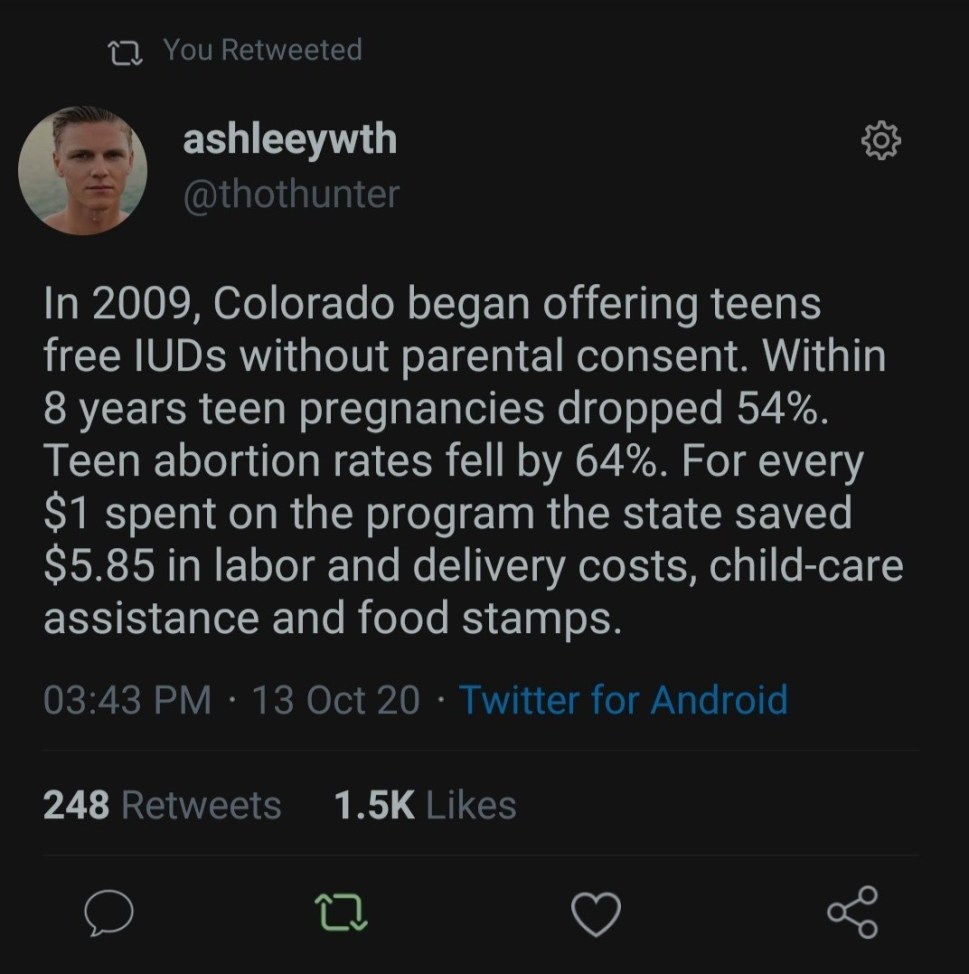This screenshot has height=974, width=969.
Task: Open tweet options via the gear icon
Action: (880, 142)
